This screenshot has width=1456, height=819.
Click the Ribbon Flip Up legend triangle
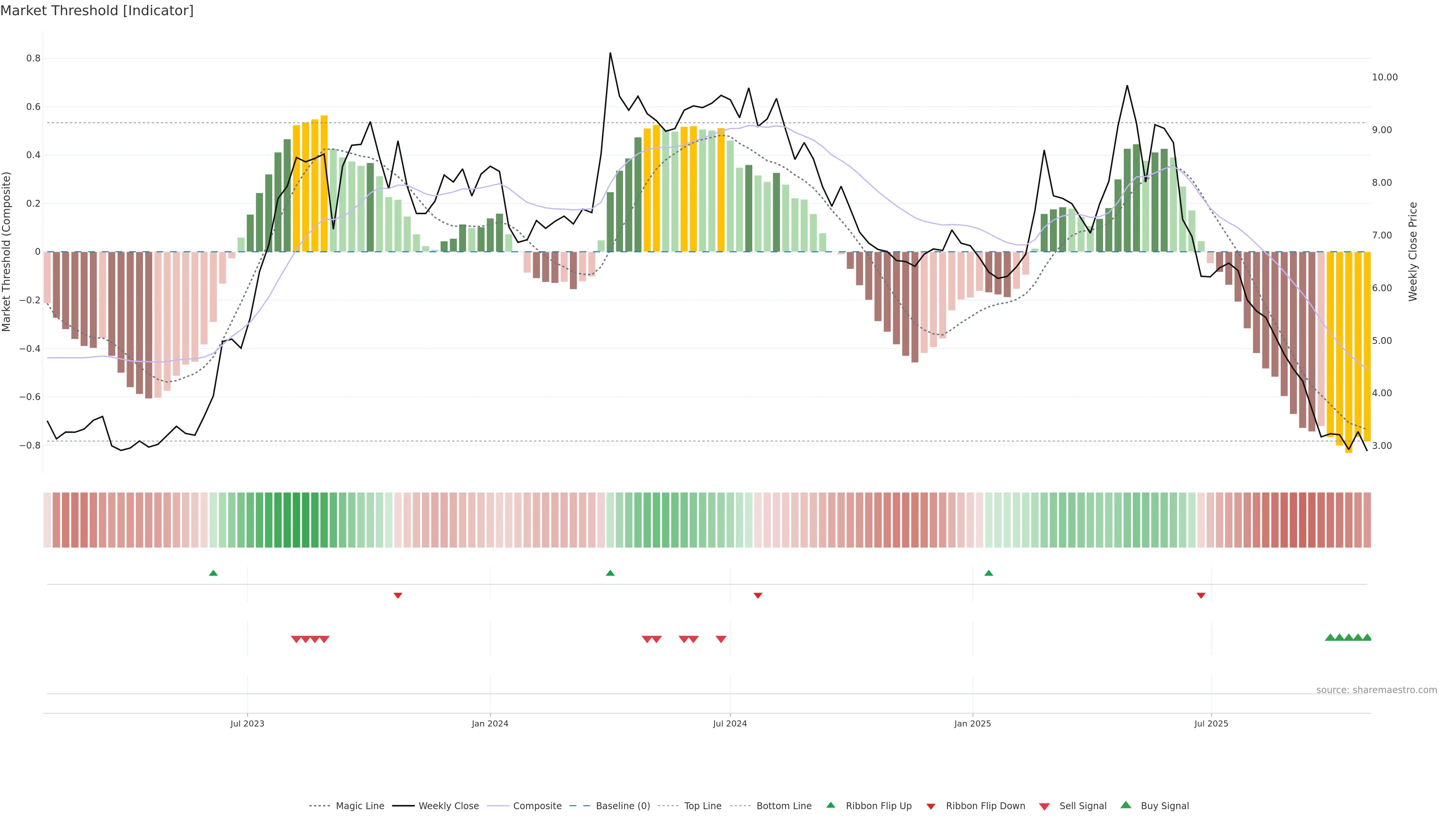point(830,805)
